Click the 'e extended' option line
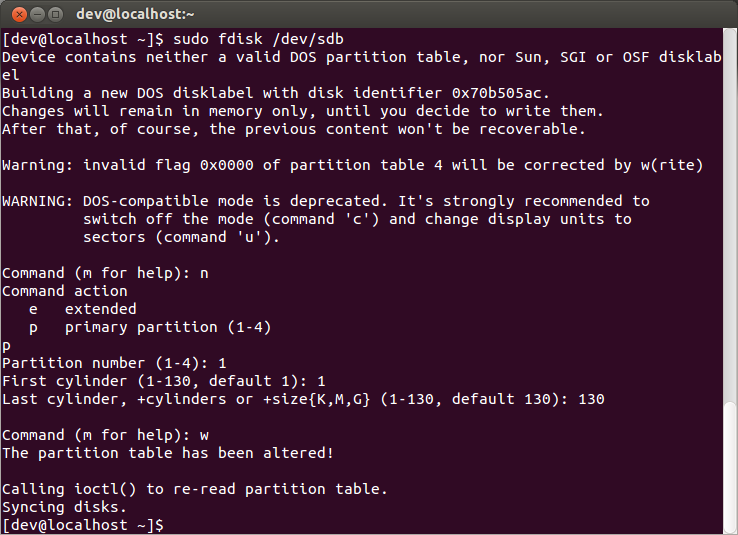The width and height of the screenshot is (738, 535). [83, 309]
